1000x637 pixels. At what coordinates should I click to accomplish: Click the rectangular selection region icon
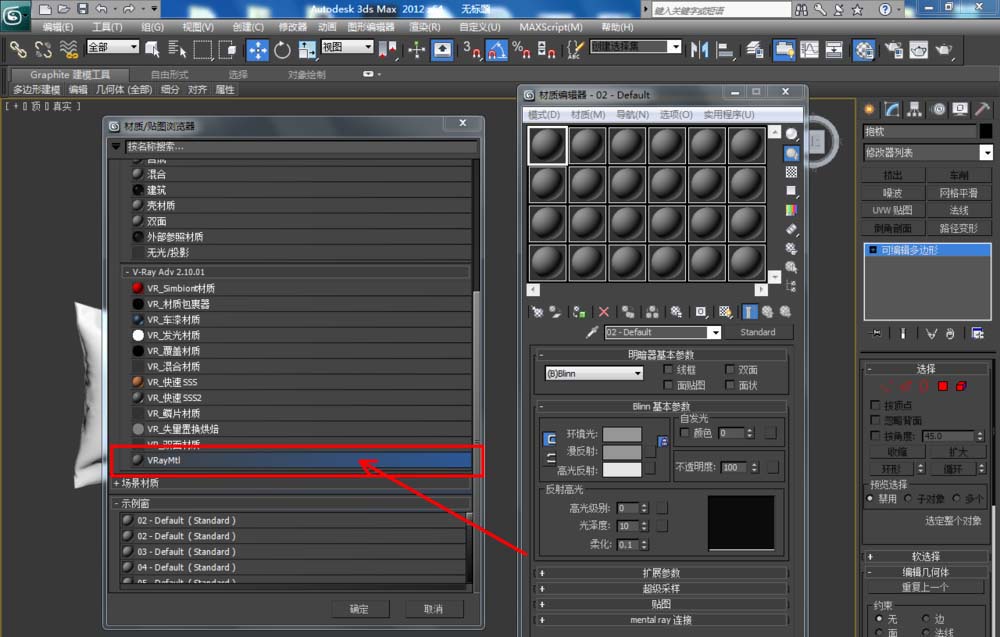point(203,50)
